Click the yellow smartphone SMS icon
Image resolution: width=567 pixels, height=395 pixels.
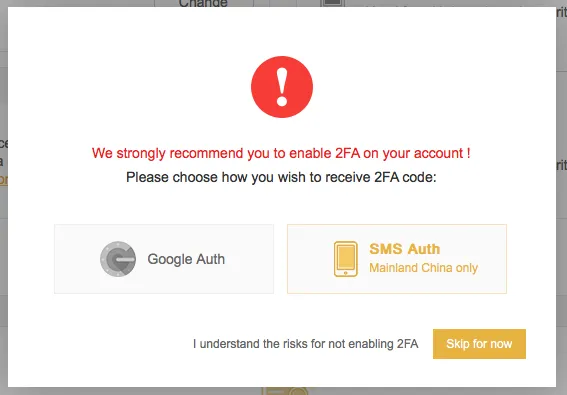346,259
